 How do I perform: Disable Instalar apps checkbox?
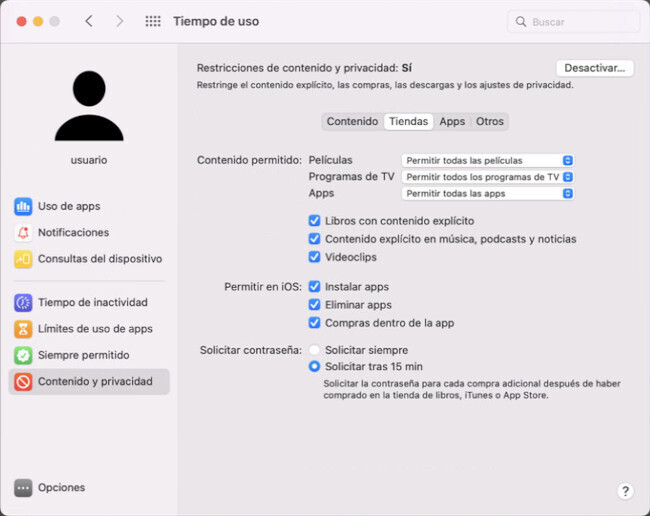point(315,287)
